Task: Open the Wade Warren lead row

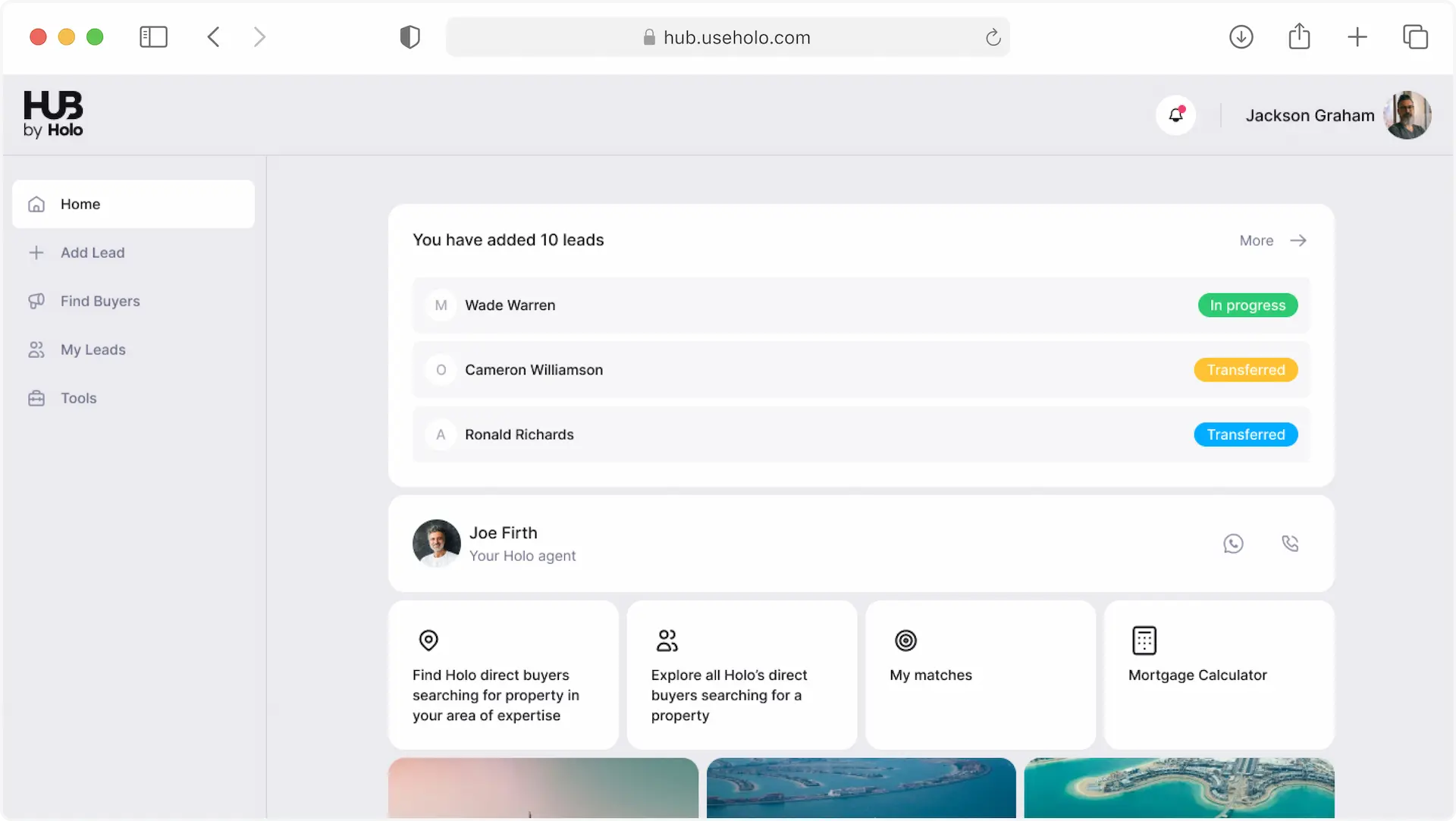Action: click(x=861, y=306)
